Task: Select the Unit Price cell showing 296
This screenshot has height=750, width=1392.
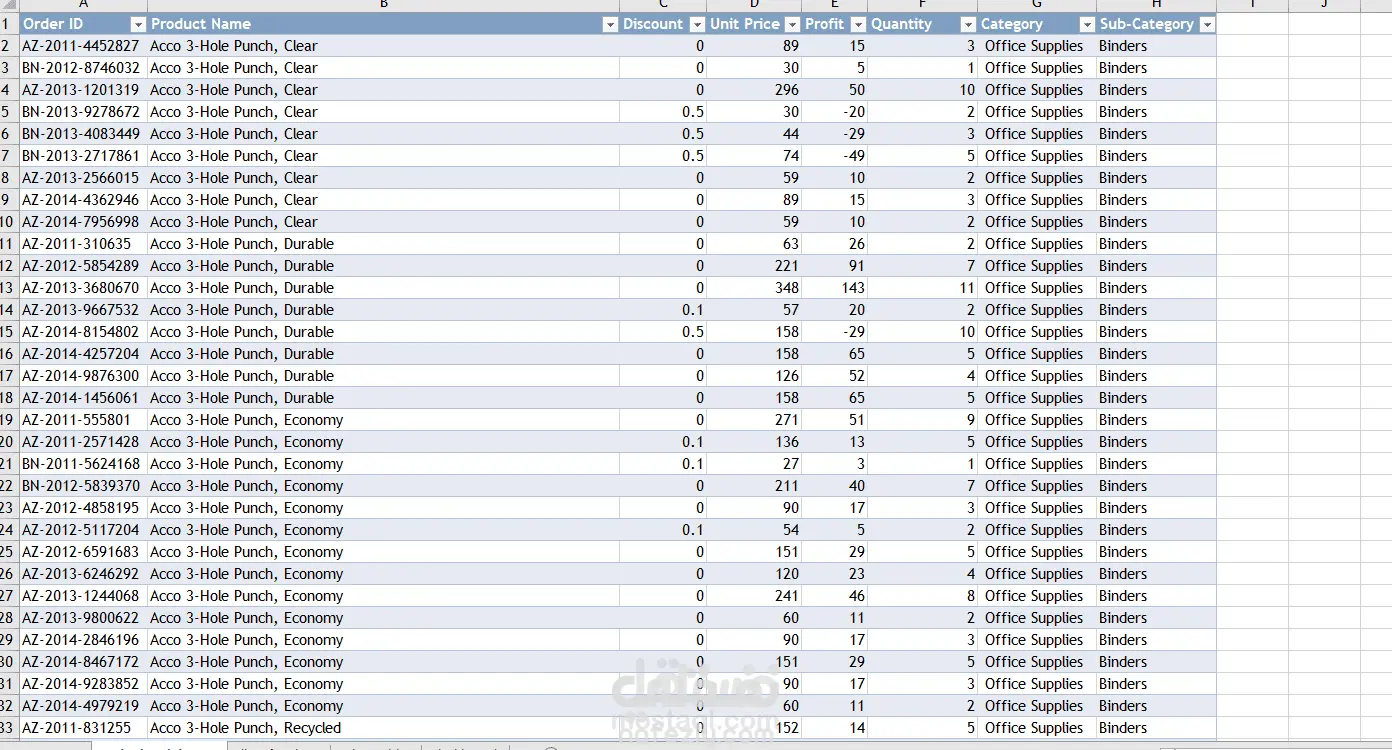Action: (x=754, y=90)
